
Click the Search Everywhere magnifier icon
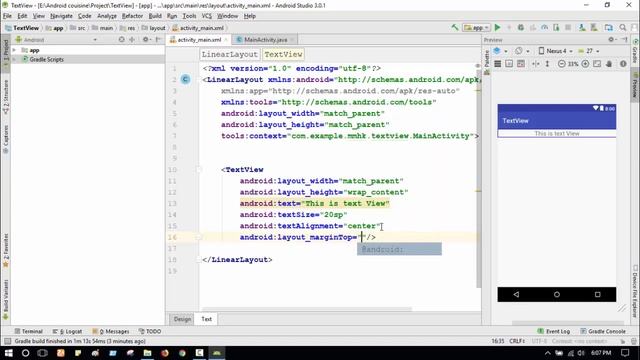tap(622, 28)
